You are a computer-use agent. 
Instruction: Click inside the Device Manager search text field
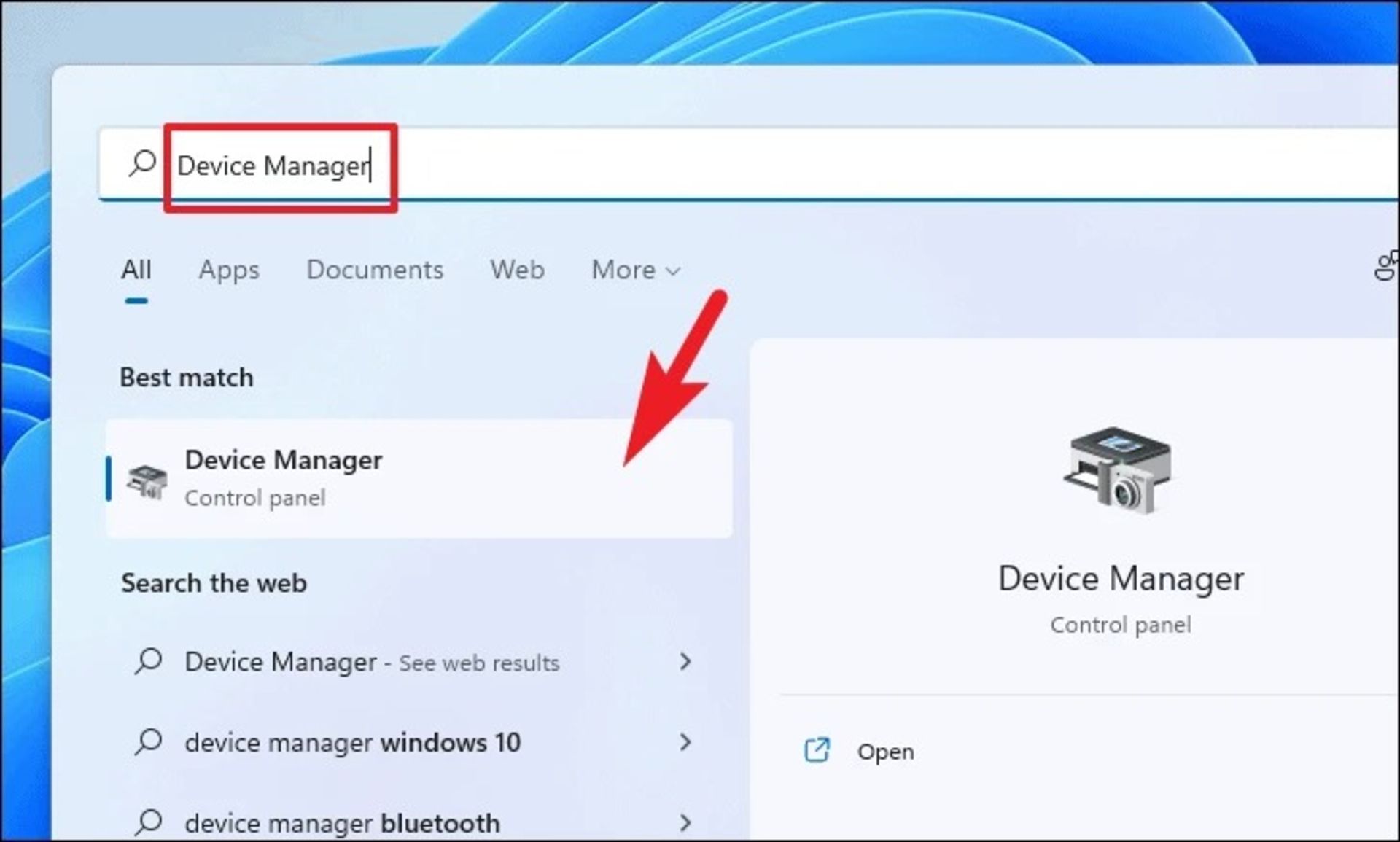(x=273, y=166)
